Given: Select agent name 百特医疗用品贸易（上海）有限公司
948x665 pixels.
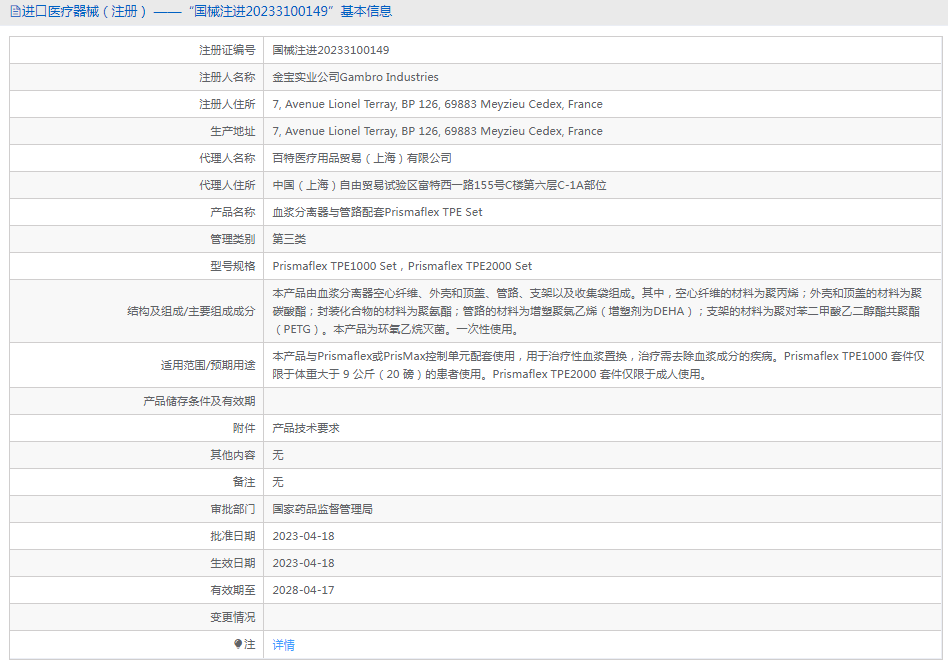Looking at the screenshot, I should pyautogui.click(x=362, y=158).
